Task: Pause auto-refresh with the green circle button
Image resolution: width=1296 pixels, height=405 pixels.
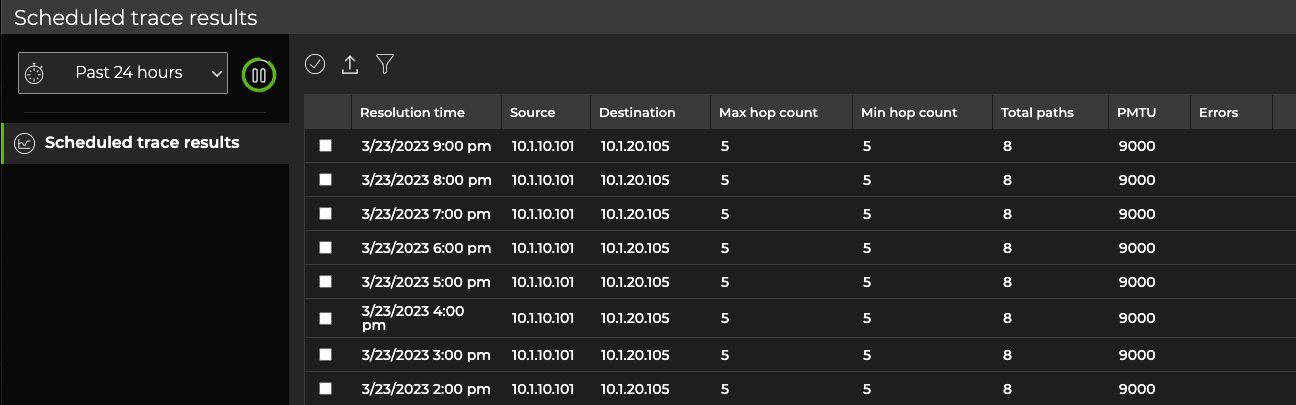Action: coord(259,74)
